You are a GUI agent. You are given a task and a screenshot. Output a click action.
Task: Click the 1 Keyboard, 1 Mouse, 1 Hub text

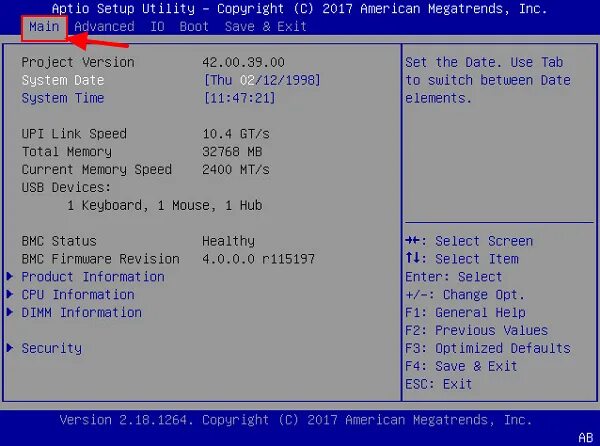(x=165, y=206)
